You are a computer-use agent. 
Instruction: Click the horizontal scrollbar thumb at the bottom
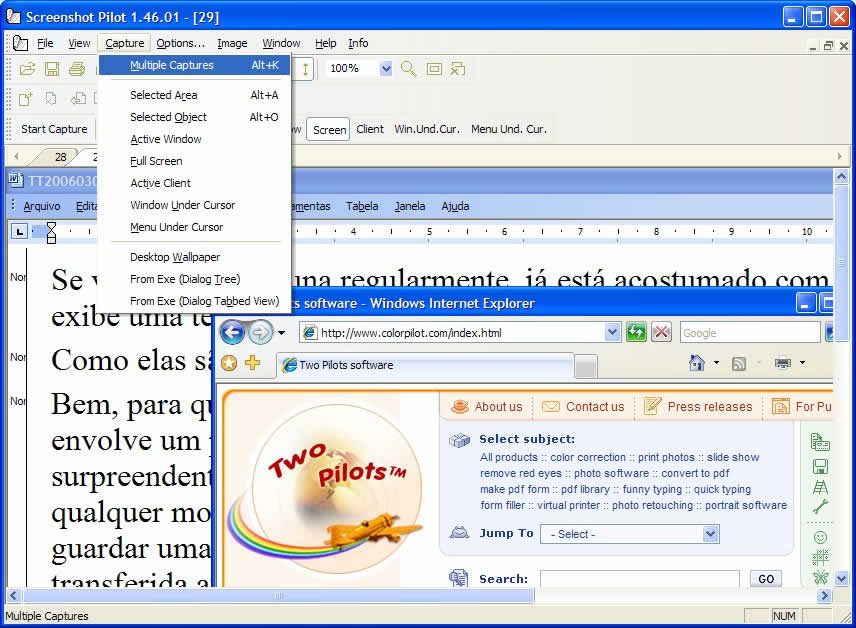pos(278,595)
